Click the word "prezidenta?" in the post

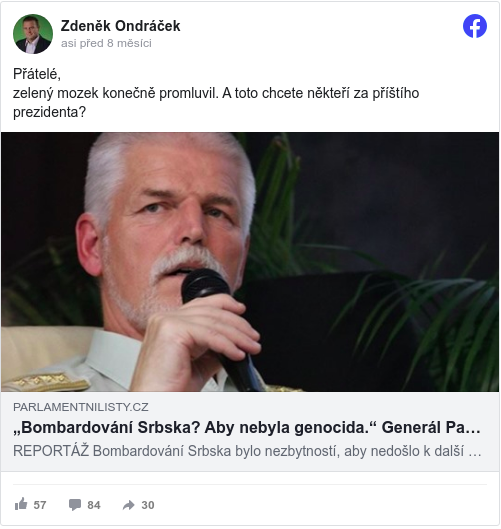coord(50,112)
